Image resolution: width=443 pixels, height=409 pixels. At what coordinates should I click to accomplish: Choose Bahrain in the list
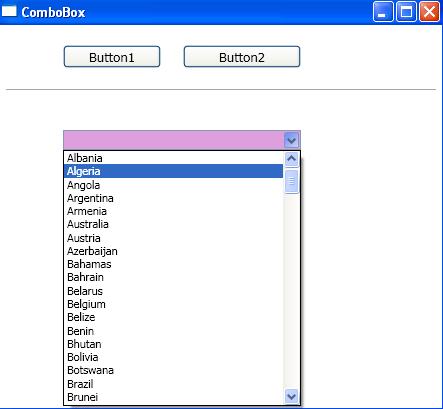pos(173,277)
